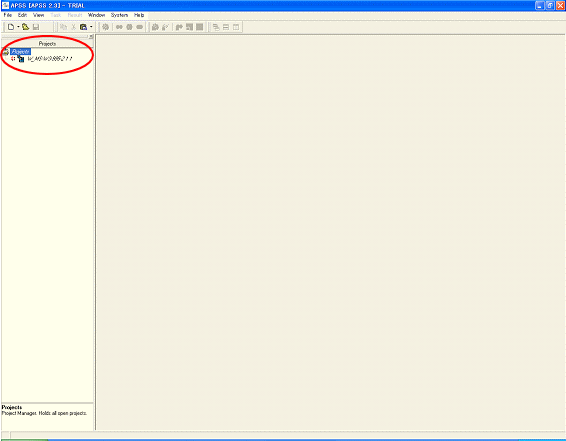Click the tile windows horizontally icon

[x=226, y=27]
